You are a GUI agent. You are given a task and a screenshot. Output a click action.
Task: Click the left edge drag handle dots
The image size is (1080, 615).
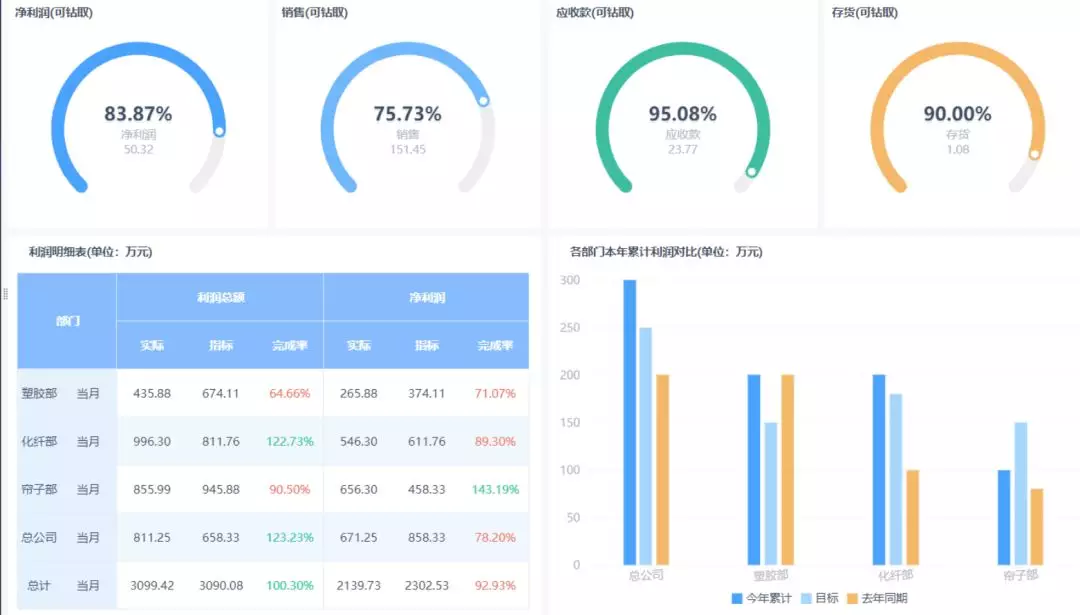[x=6, y=294]
